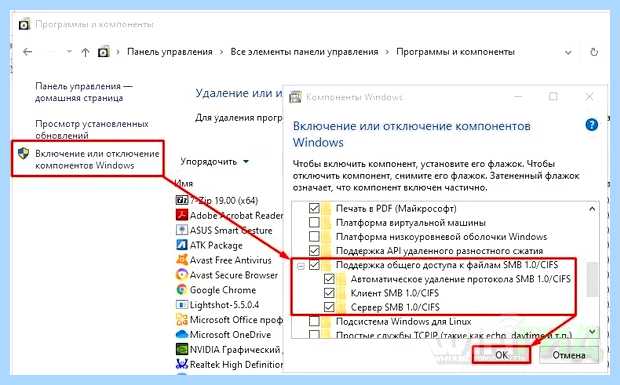Confirm with the OK button

(x=501, y=355)
